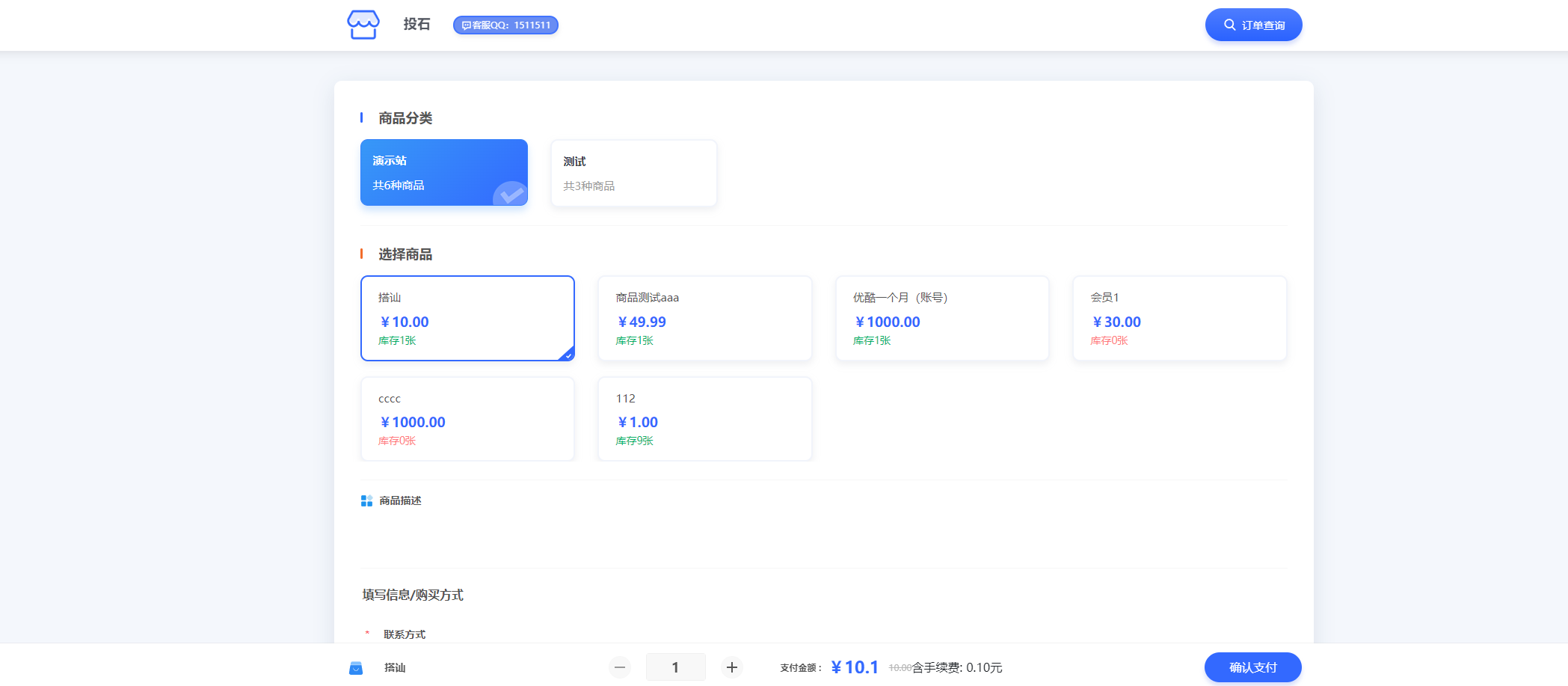
Task: Select the 会员1 product card
Action: point(1179,318)
